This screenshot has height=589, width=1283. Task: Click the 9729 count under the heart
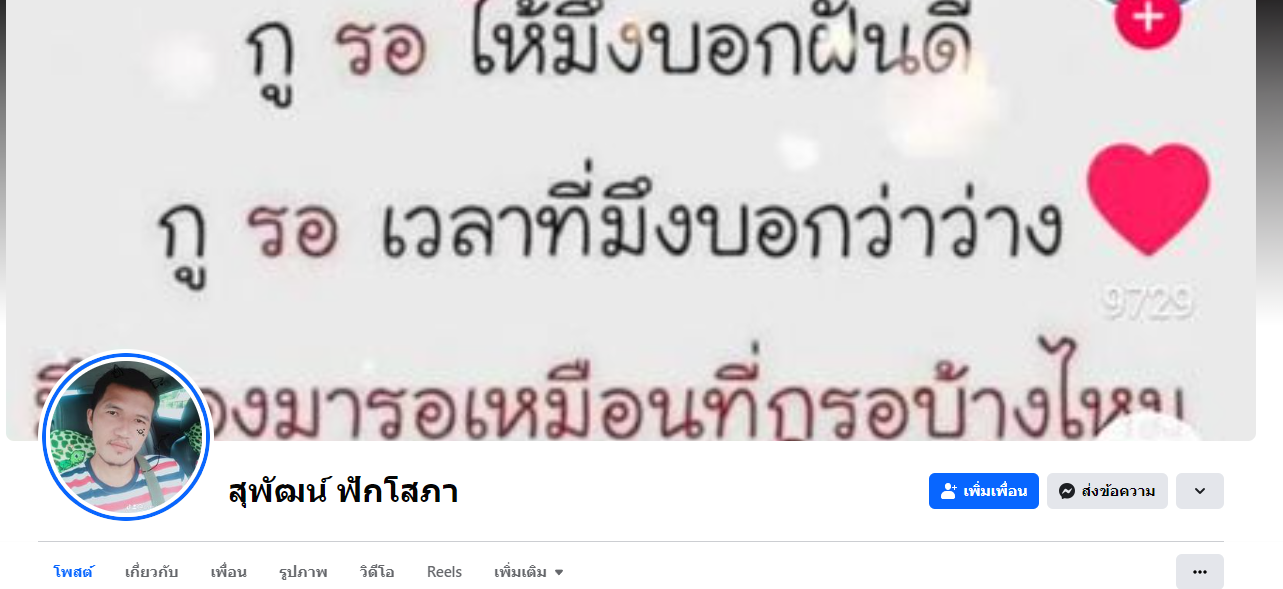tap(1149, 303)
